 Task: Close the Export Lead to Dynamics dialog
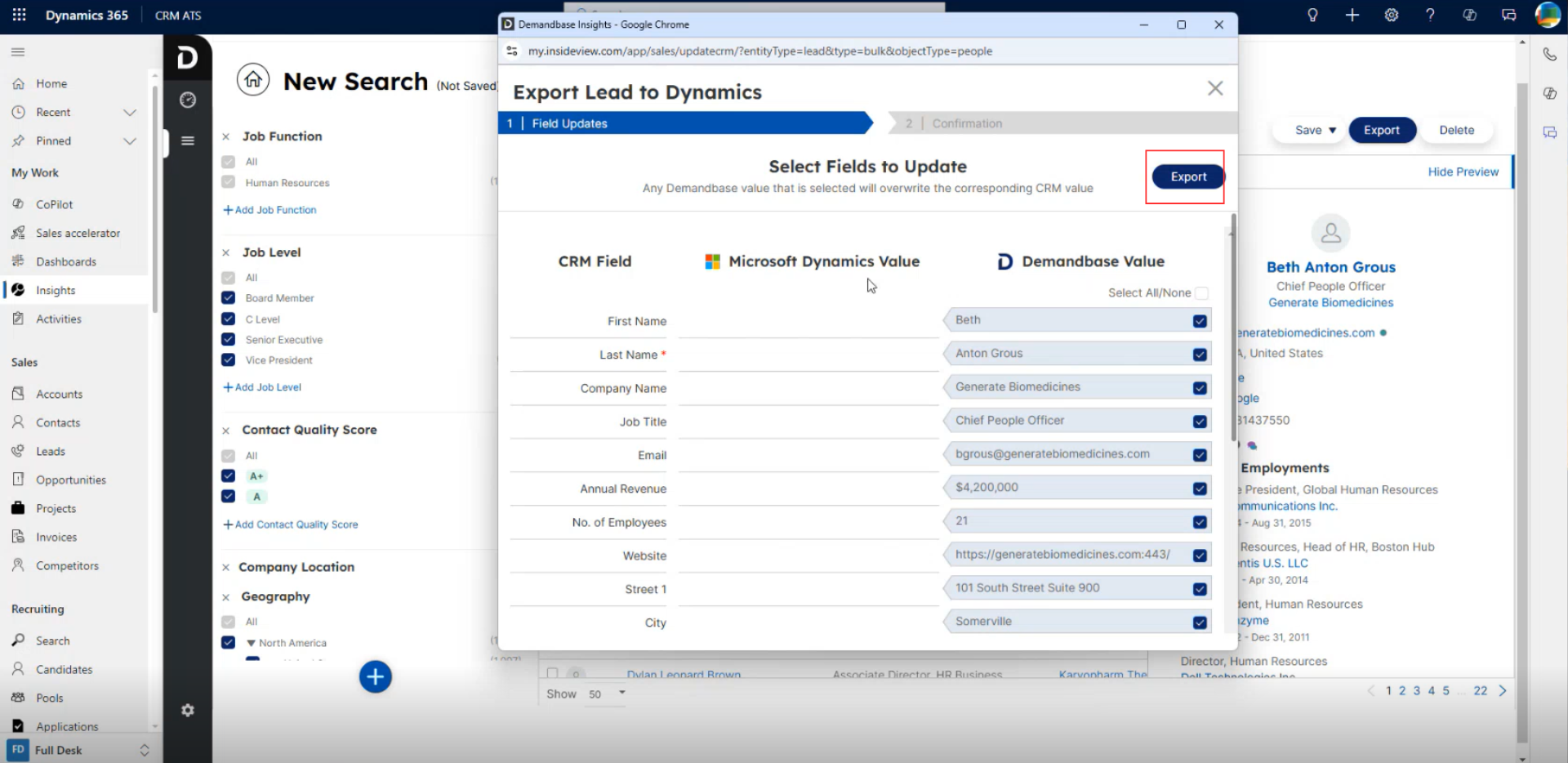coord(1215,88)
